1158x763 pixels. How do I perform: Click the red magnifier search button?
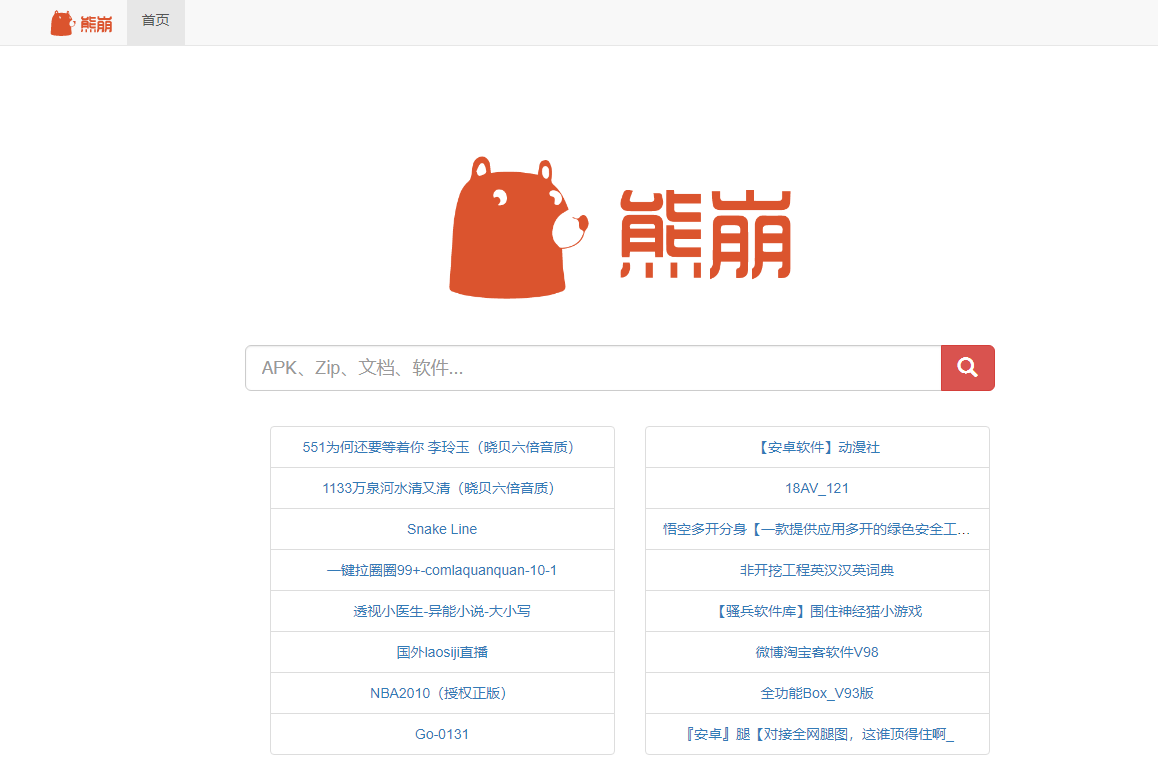point(967,368)
